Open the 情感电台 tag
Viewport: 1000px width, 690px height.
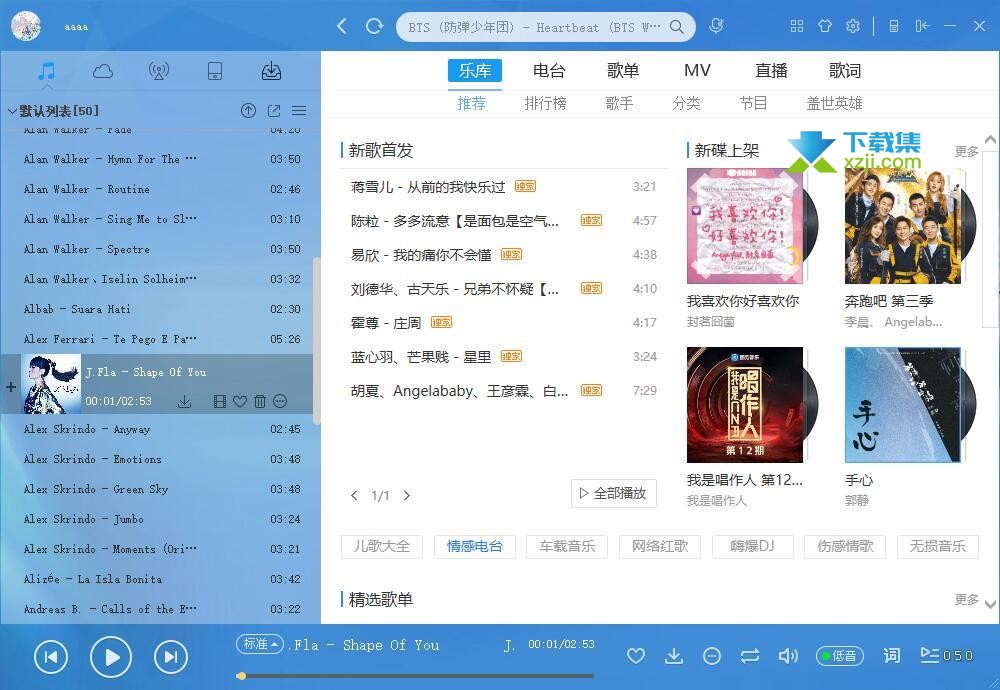click(474, 547)
